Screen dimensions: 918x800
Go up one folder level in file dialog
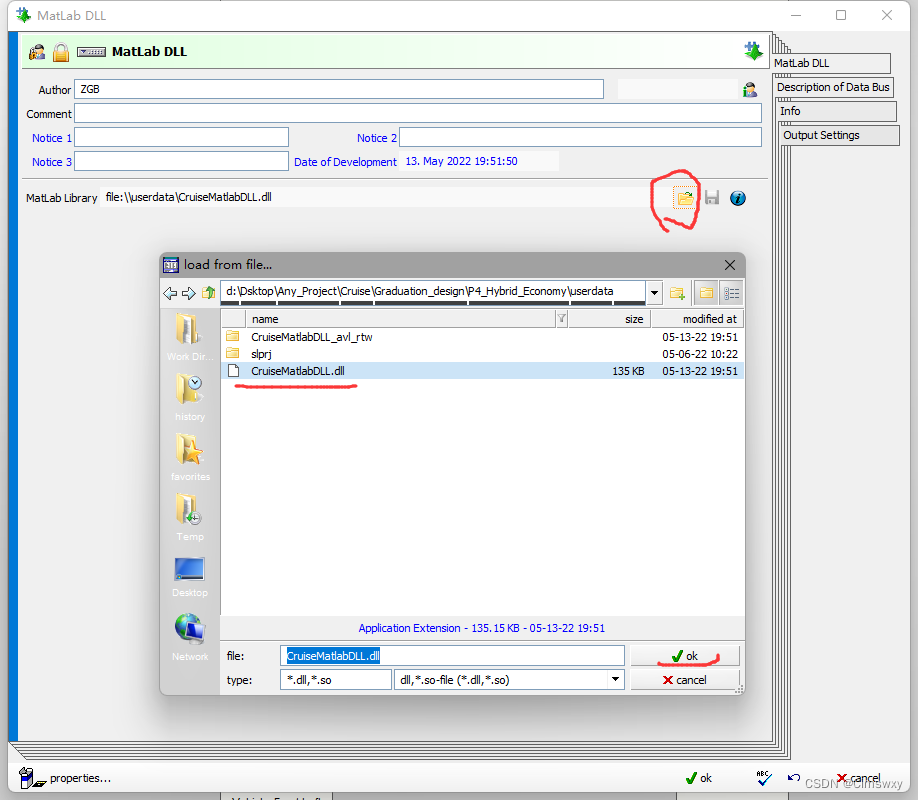(208, 293)
